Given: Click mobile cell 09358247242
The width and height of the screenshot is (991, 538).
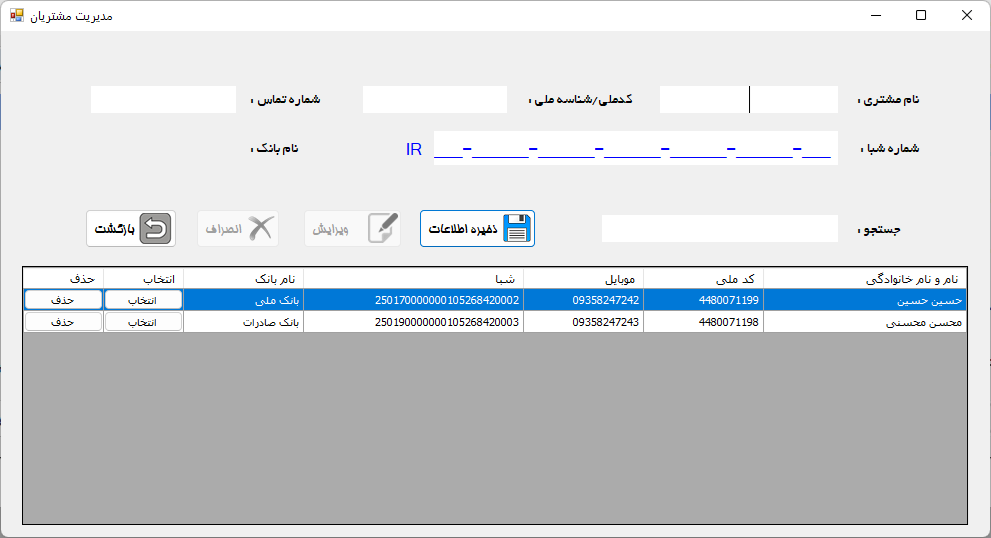Looking at the screenshot, I should click(x=583, y=300).
